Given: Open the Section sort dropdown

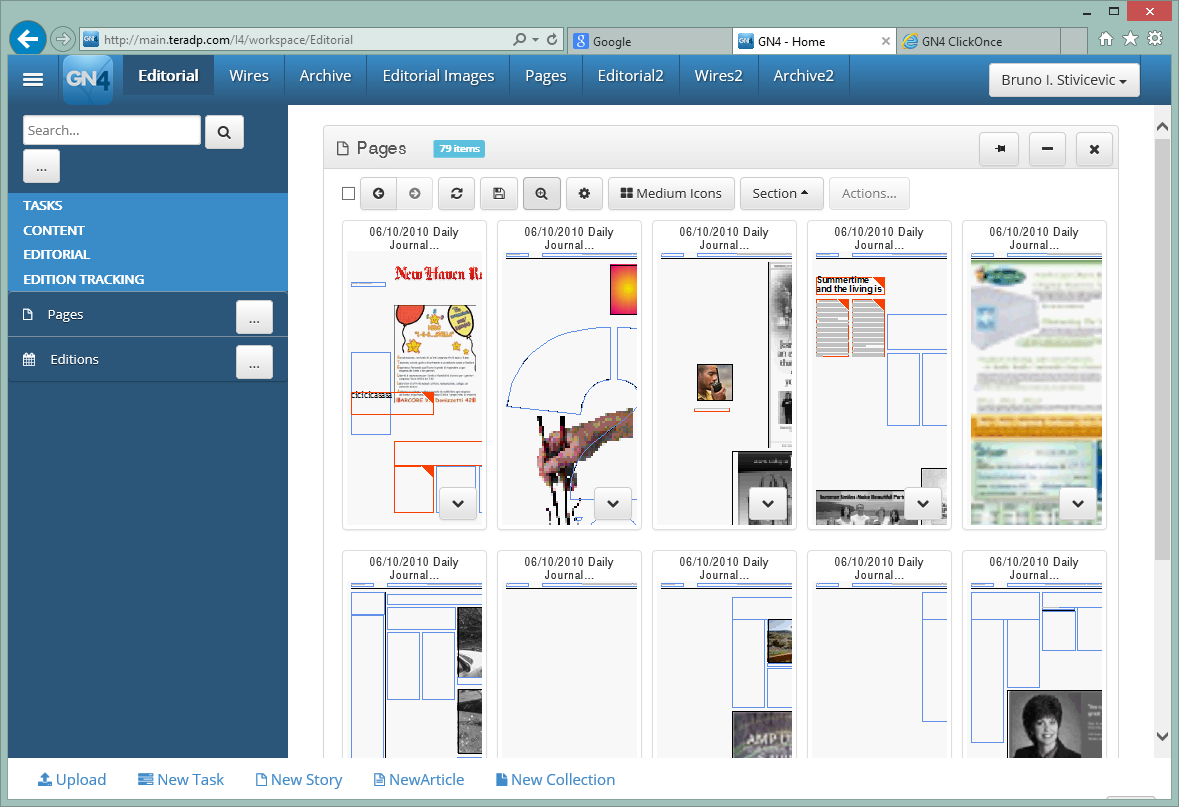Looking at the screenshot, I should coord(781,193).
